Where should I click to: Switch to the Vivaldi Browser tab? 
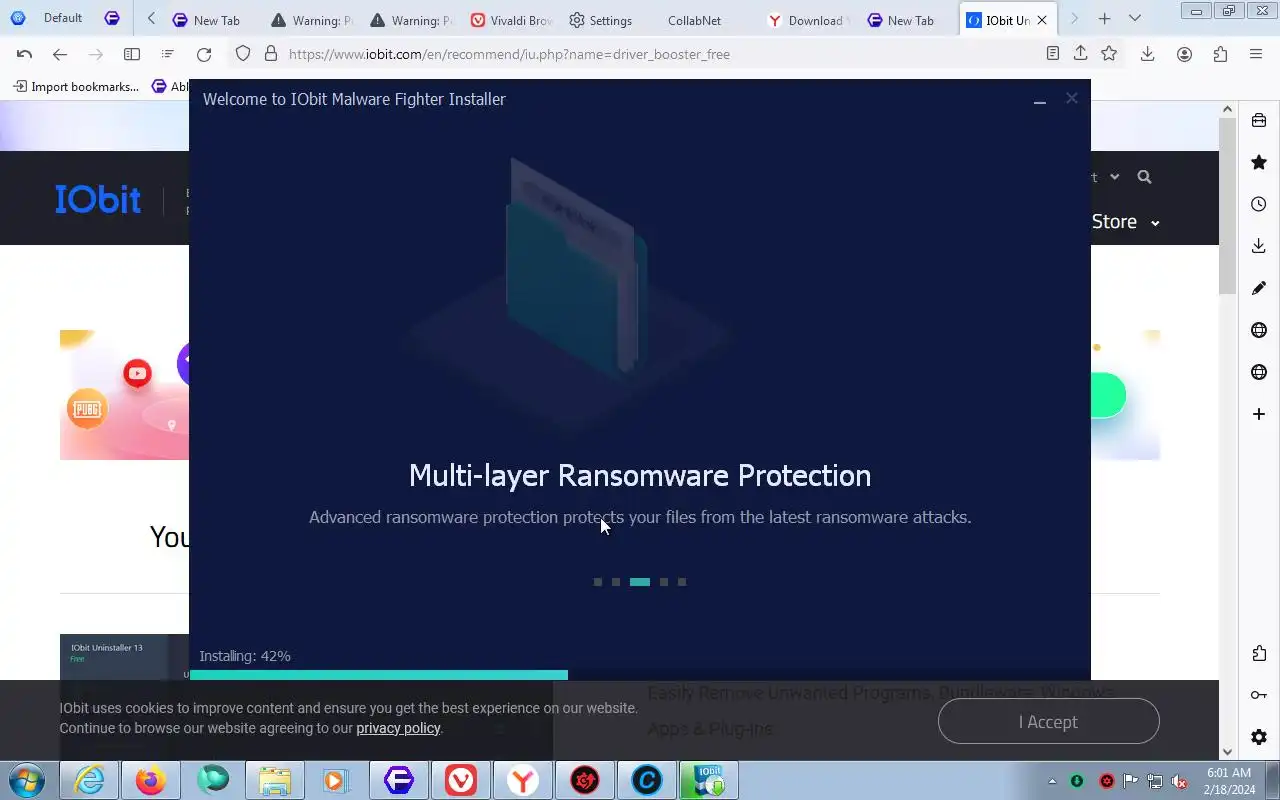point(510,20)
